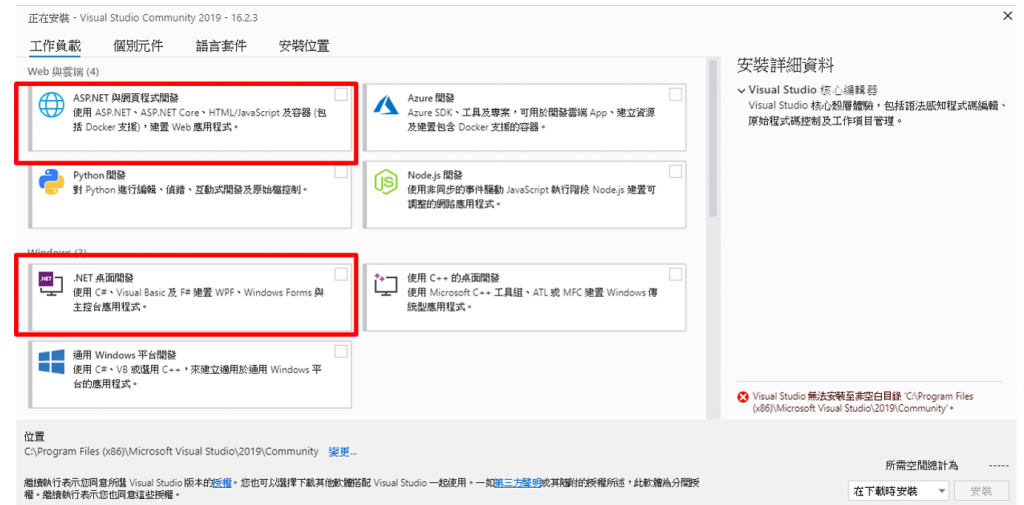The width and height of the screenshot is (1024, 505).
Task: Open the 授權 license link
Action: 222,483
